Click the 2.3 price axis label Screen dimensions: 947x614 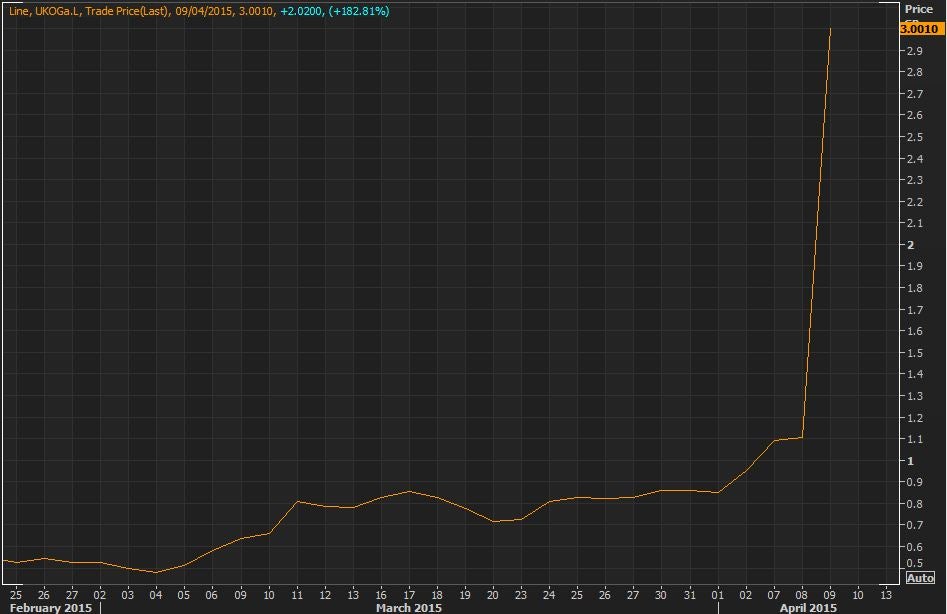pos(914,180)
